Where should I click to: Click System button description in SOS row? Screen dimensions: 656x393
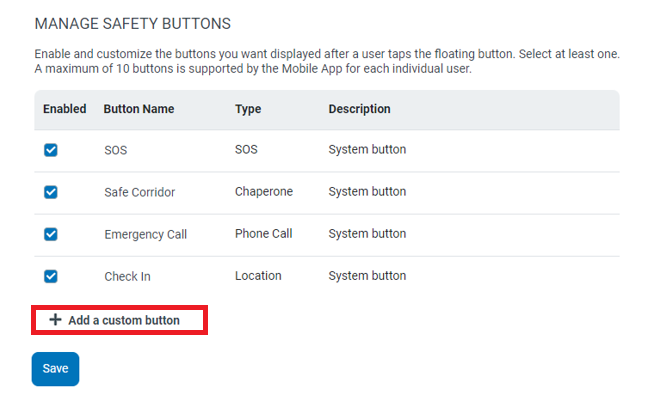(x=367, y=149)
